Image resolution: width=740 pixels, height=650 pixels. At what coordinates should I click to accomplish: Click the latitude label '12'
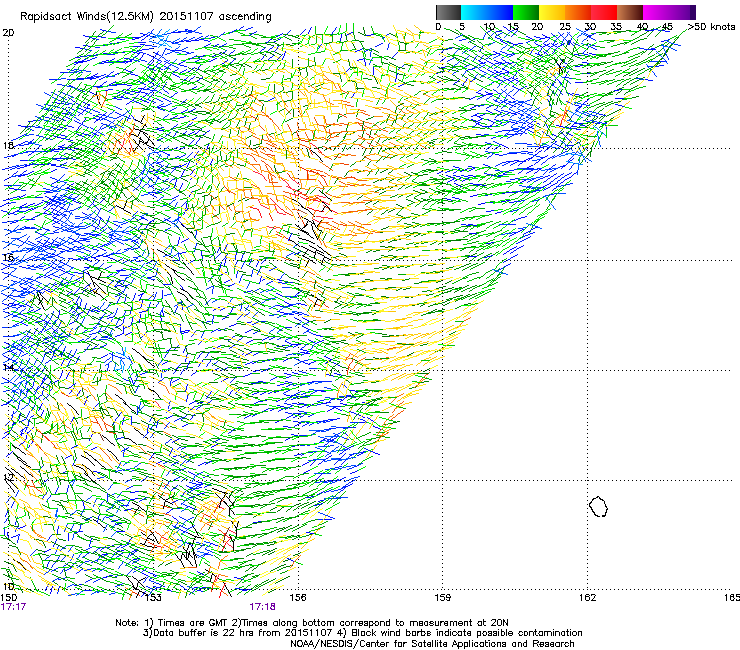(8, 477)
